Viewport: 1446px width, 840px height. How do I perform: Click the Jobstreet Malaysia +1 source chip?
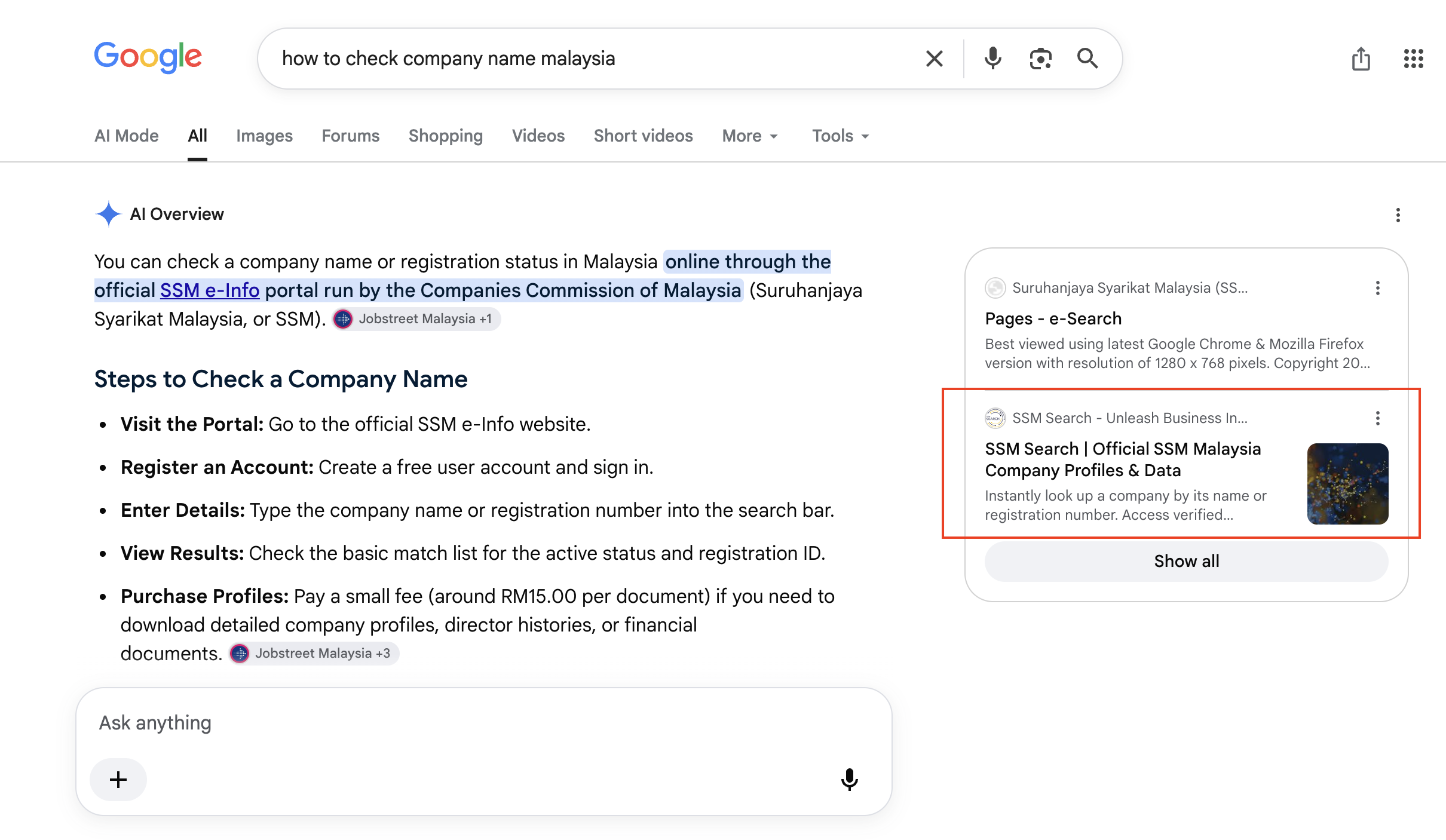416,319
